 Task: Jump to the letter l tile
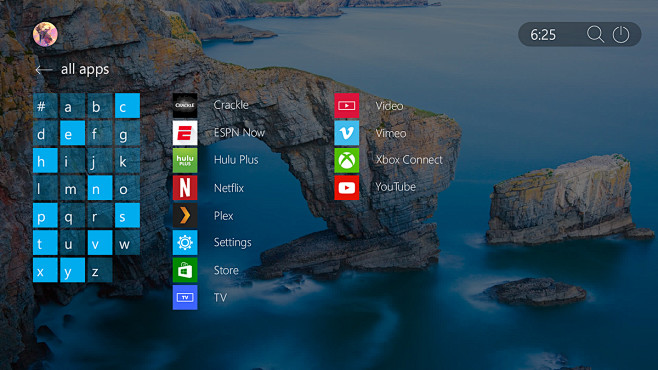pyautogui.click(x=45, y=188)
